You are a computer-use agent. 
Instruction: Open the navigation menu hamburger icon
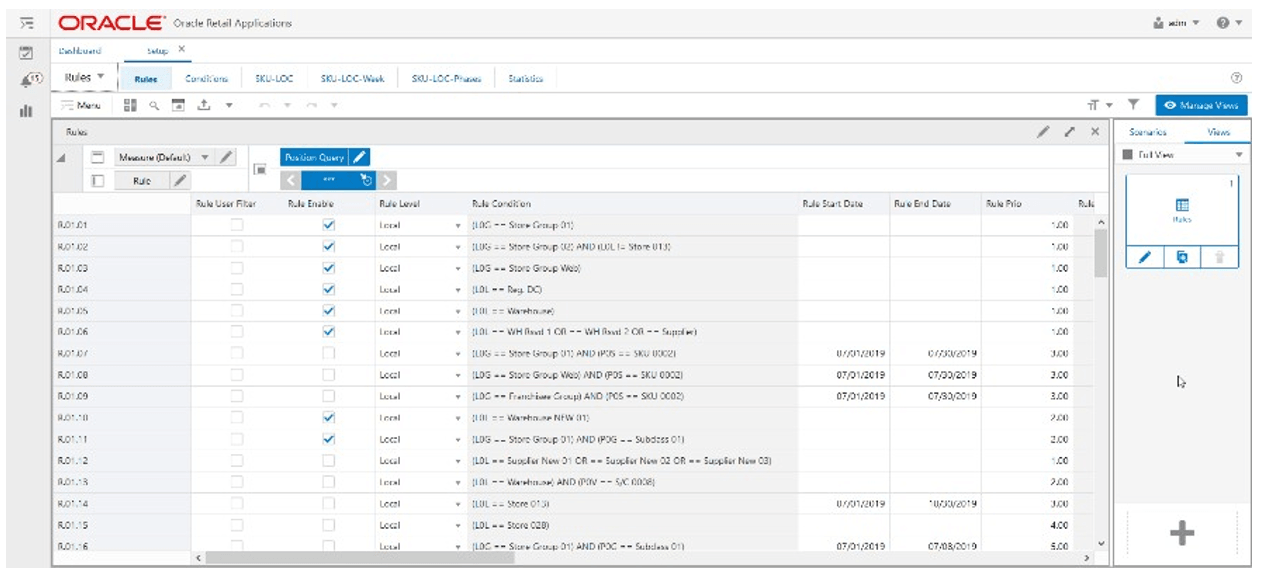point(27,21)
